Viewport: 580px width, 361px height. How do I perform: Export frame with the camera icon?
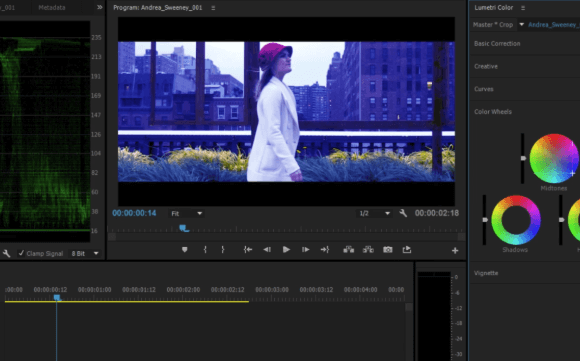[388, 250]
